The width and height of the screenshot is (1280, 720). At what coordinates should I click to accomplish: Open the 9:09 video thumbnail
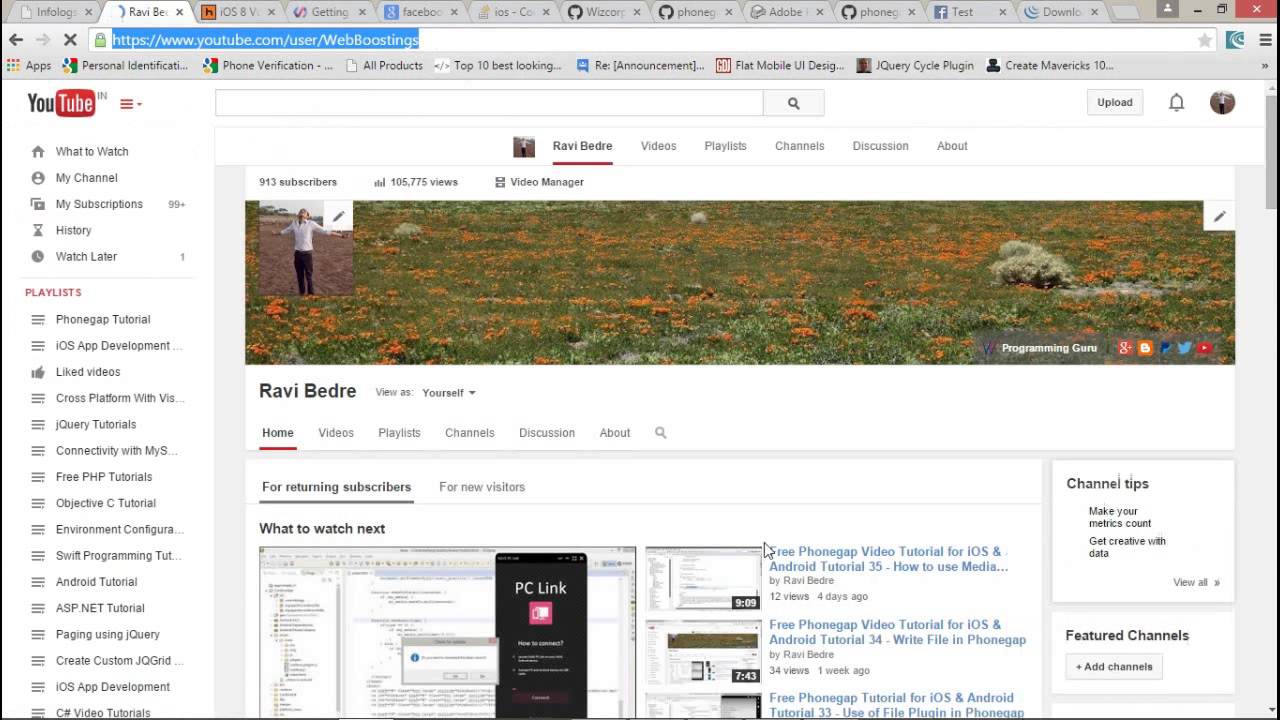click(703, 578)
